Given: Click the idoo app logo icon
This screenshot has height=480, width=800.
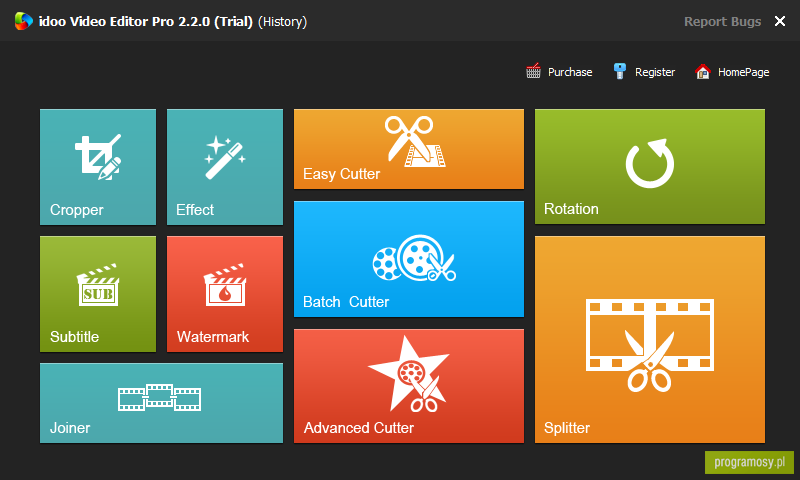Looking at the screenshot, I should [23, 21].
